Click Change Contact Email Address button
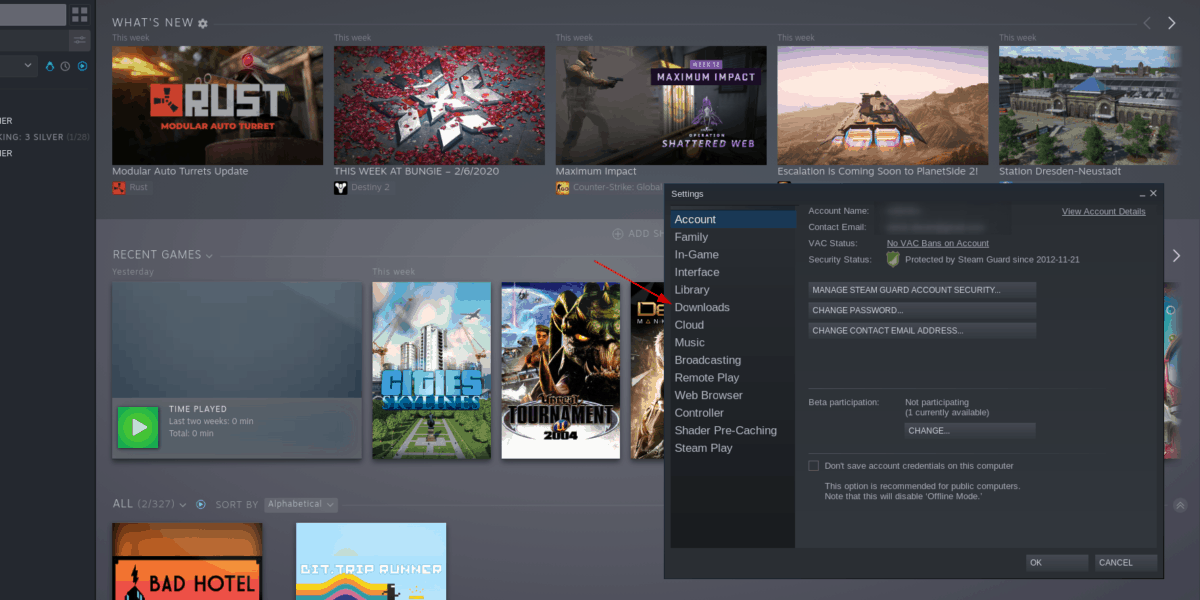The width and height of the screenshot is (1200, 600). point(922,330)
